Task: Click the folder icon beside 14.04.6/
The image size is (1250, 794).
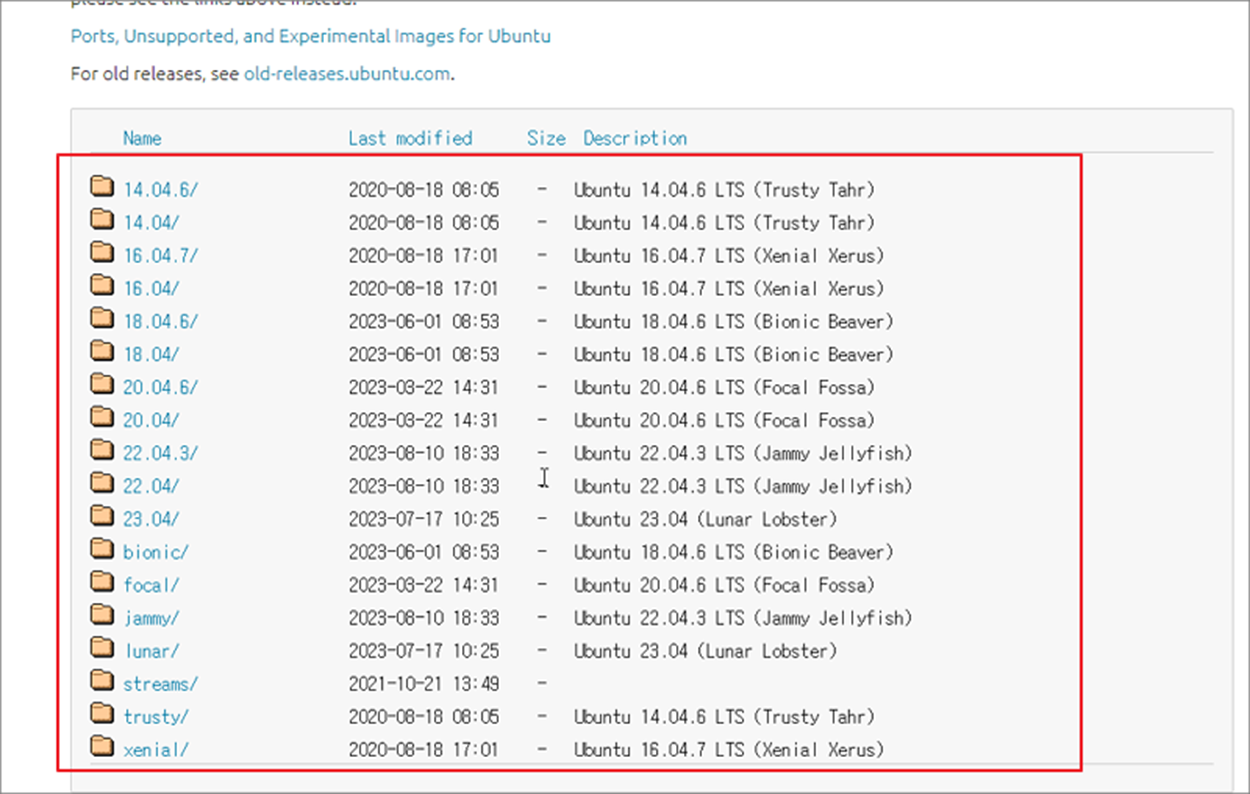Action: (102, 186)
